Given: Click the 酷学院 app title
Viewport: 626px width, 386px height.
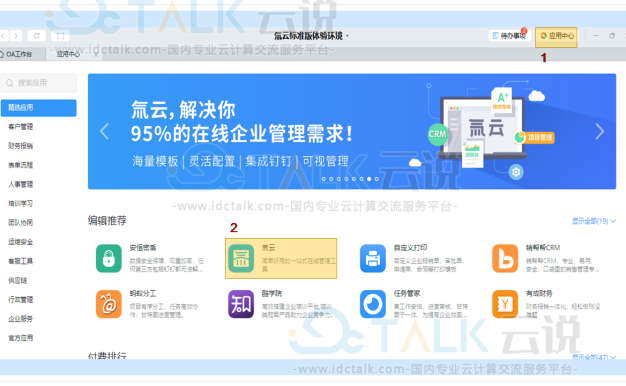Looking at the screenshot, I should click(x=271, y=294).
